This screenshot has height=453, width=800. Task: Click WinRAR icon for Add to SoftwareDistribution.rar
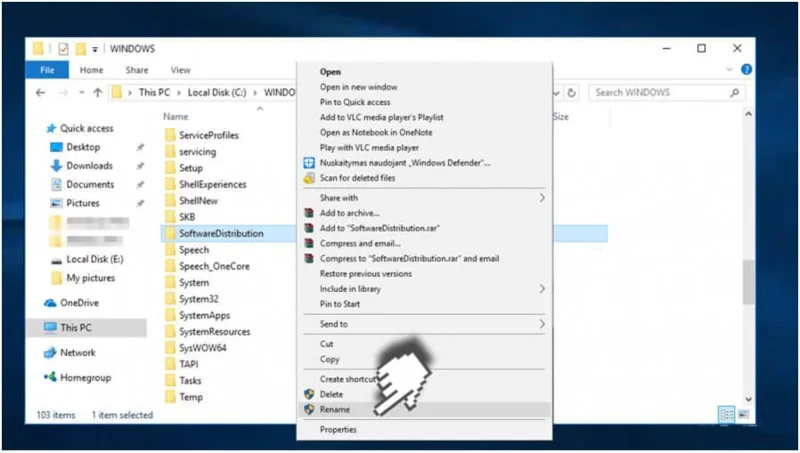click(309, 228)
